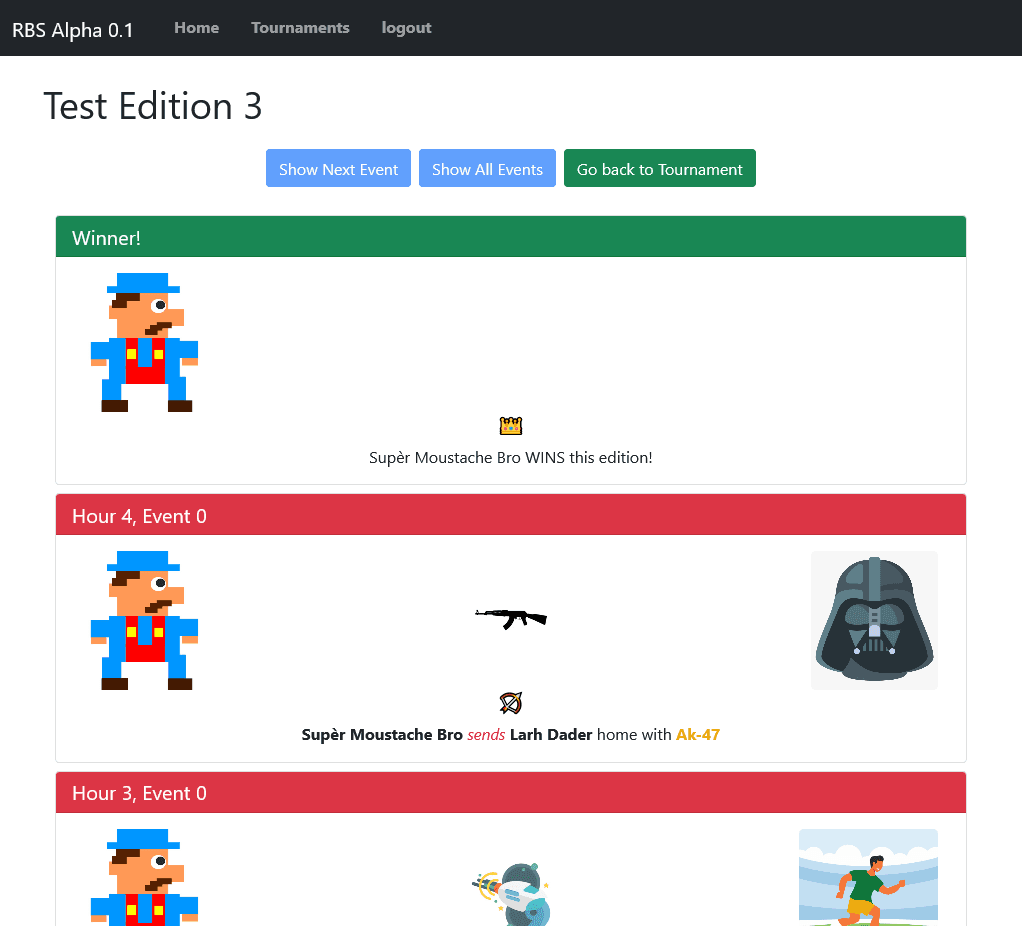Click the red italic word sends
This screenshot has height=926, width=1022.
coord(486,734)
